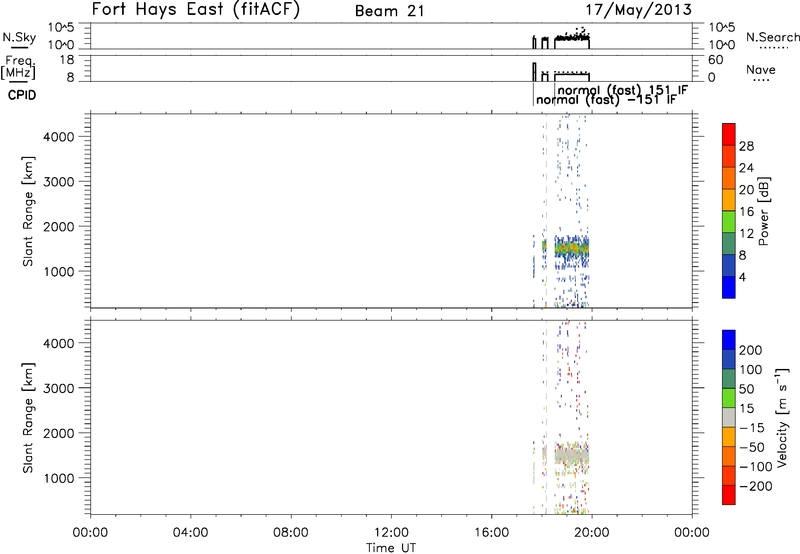Click the green 12 dB Power colorbar segment
The image size is (800, 554).
coord(729,222)
